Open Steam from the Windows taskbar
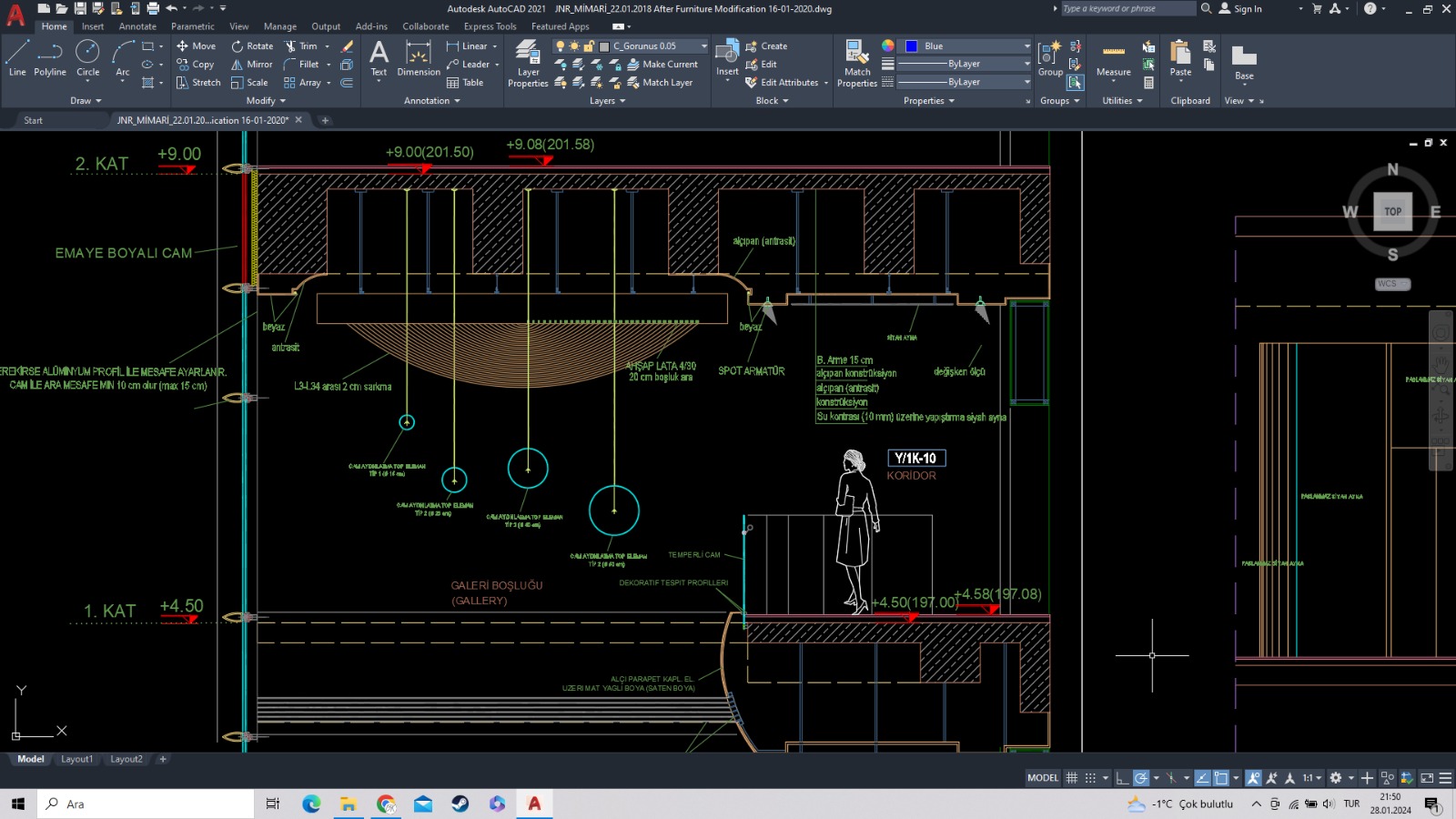1456x819 pixels. click(460, 804)
